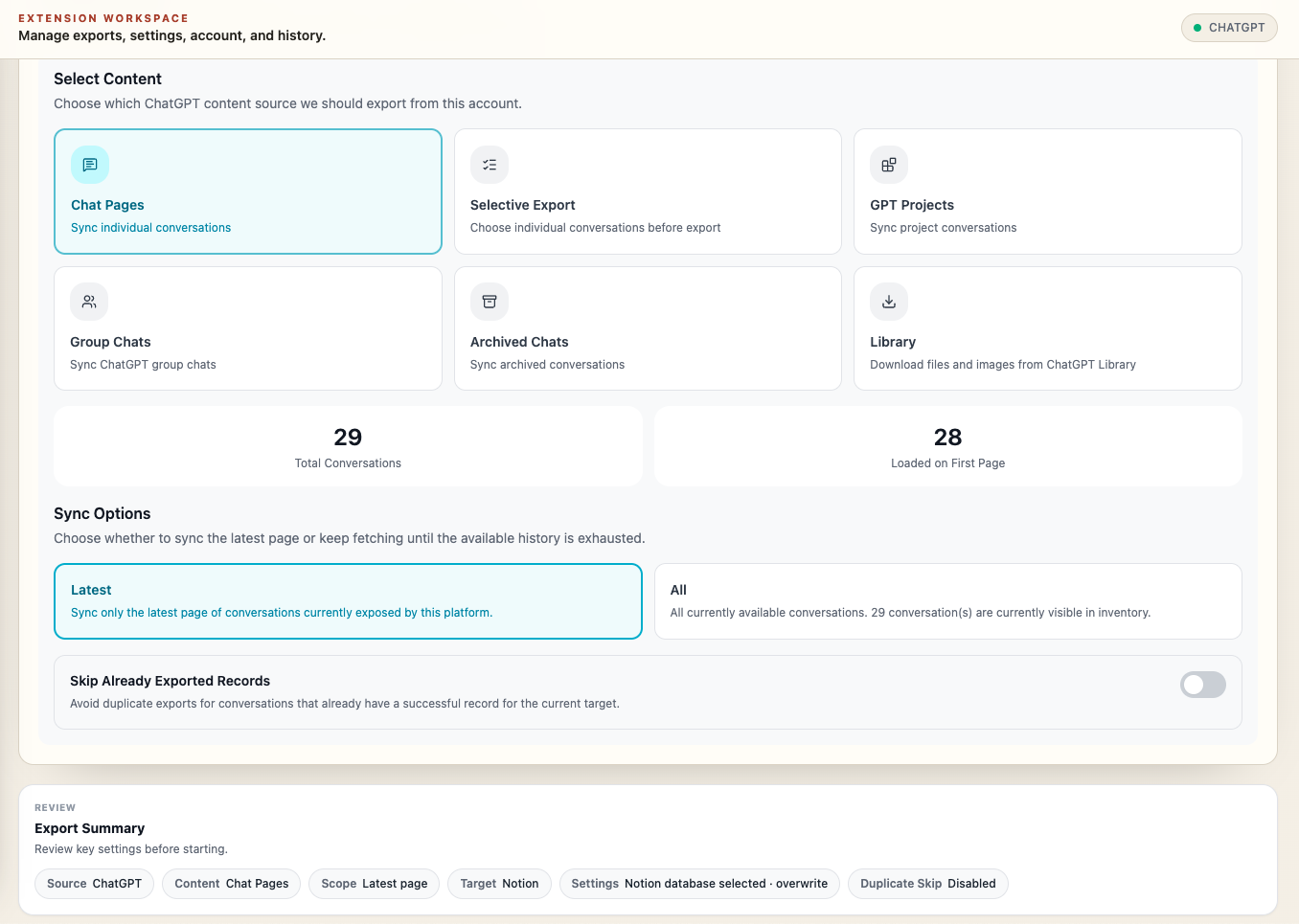
Task: Click the Sync Options heading
Action: click(103, 513)
